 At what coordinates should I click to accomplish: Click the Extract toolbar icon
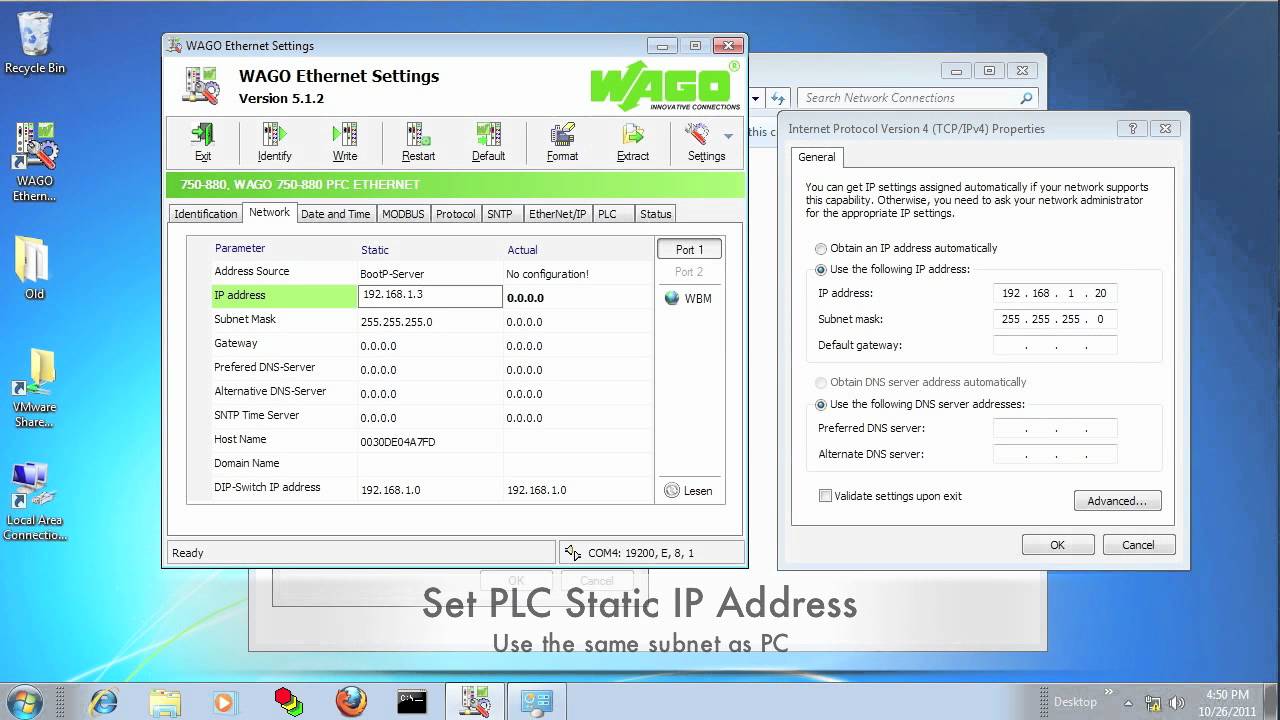click(x=633, y=142)
